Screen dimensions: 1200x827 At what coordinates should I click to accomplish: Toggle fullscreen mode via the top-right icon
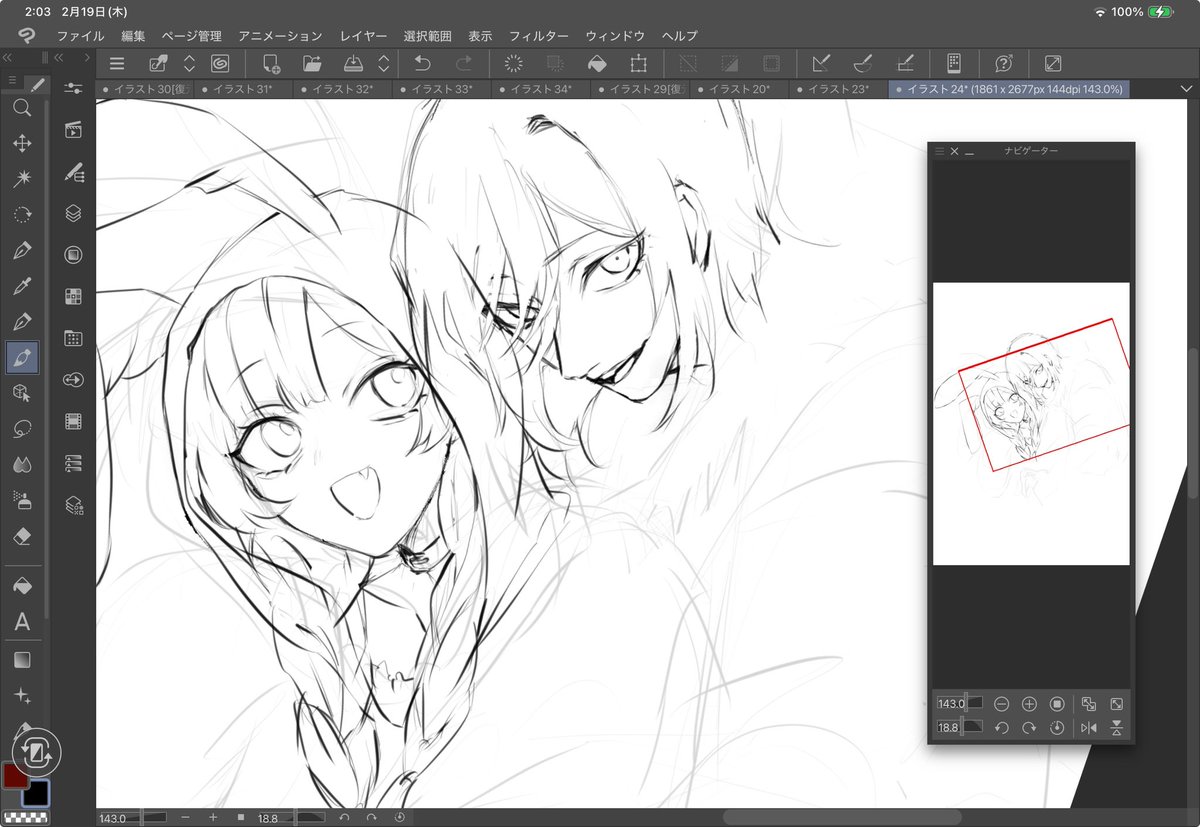1051,63
